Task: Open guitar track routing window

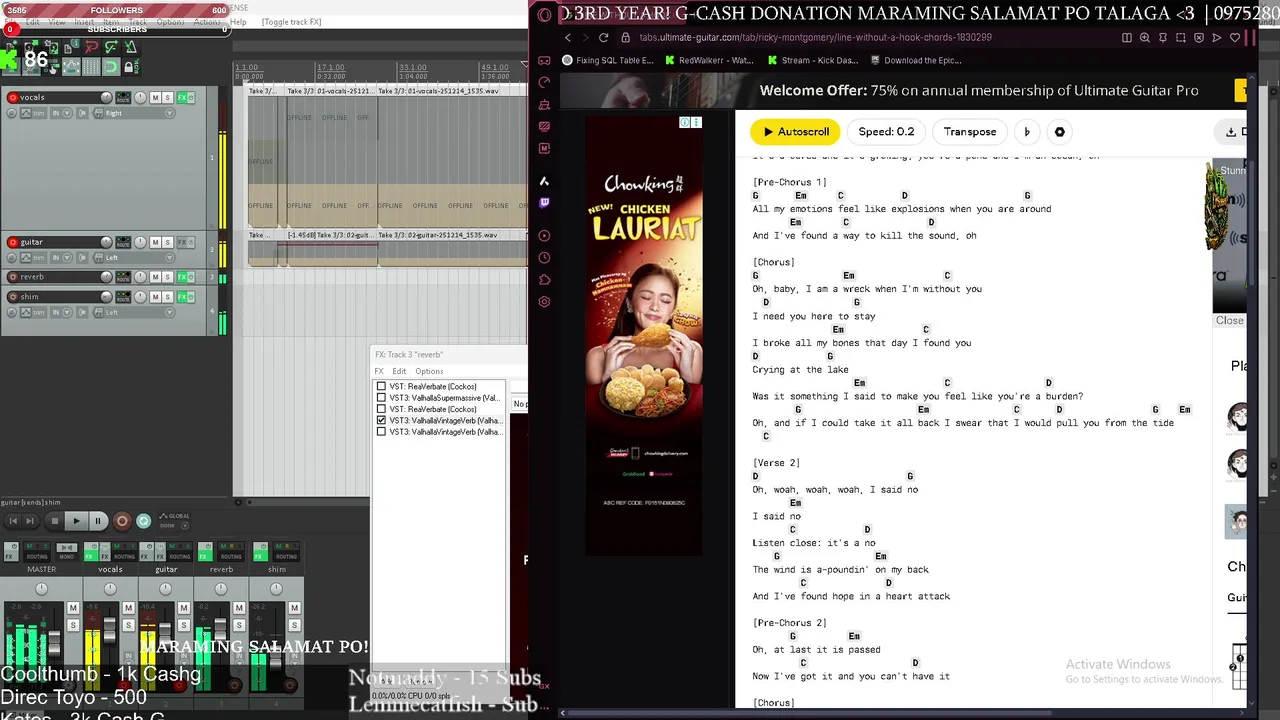Action: click(123, 242)
